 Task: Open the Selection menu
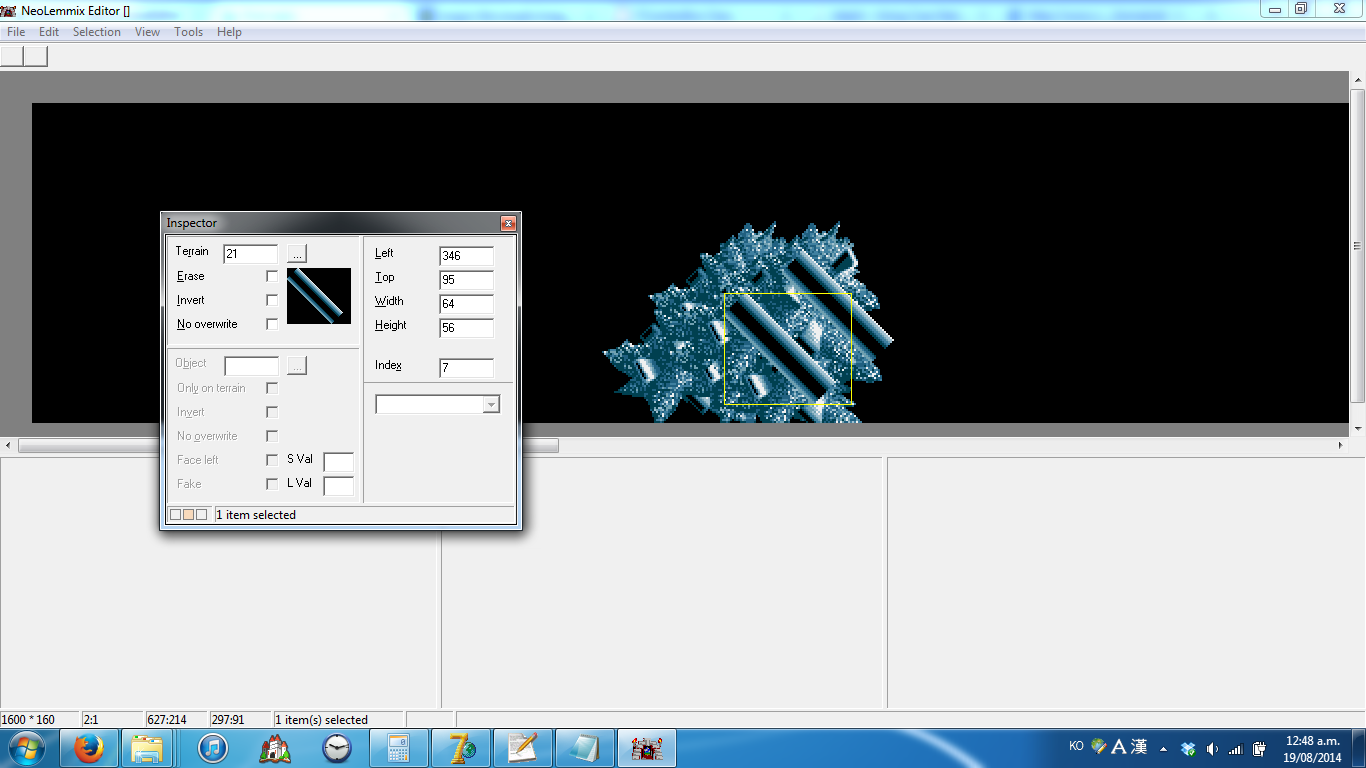click(96, 32)
